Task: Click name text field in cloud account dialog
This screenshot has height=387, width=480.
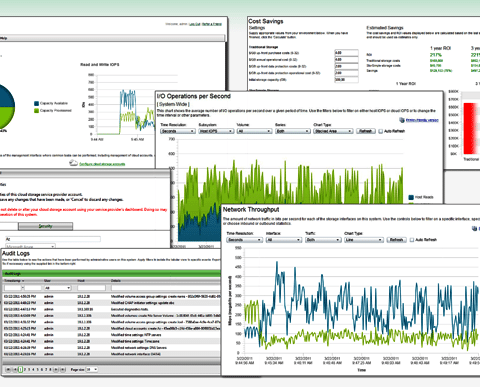Action: point(53,239)
